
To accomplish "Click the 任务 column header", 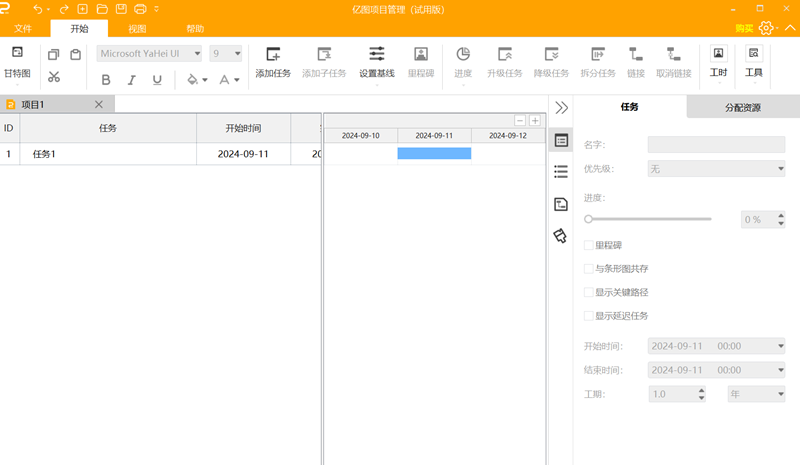I will point(108,128).
